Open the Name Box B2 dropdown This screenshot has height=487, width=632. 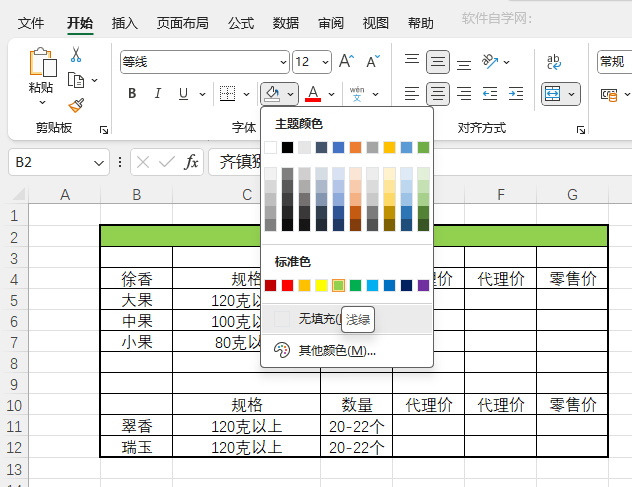[98, 163]
